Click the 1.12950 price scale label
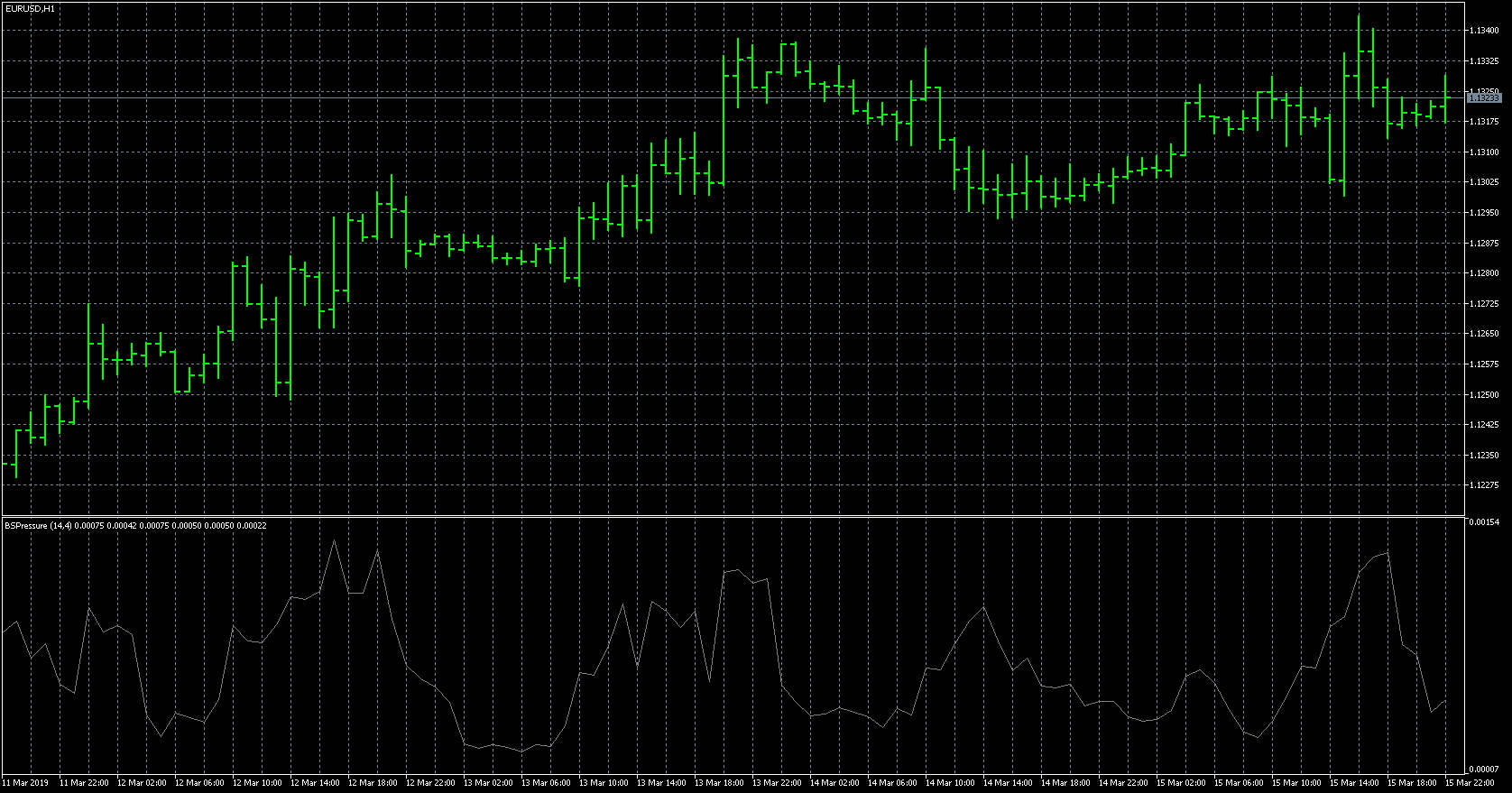 tap(1484, 213)
